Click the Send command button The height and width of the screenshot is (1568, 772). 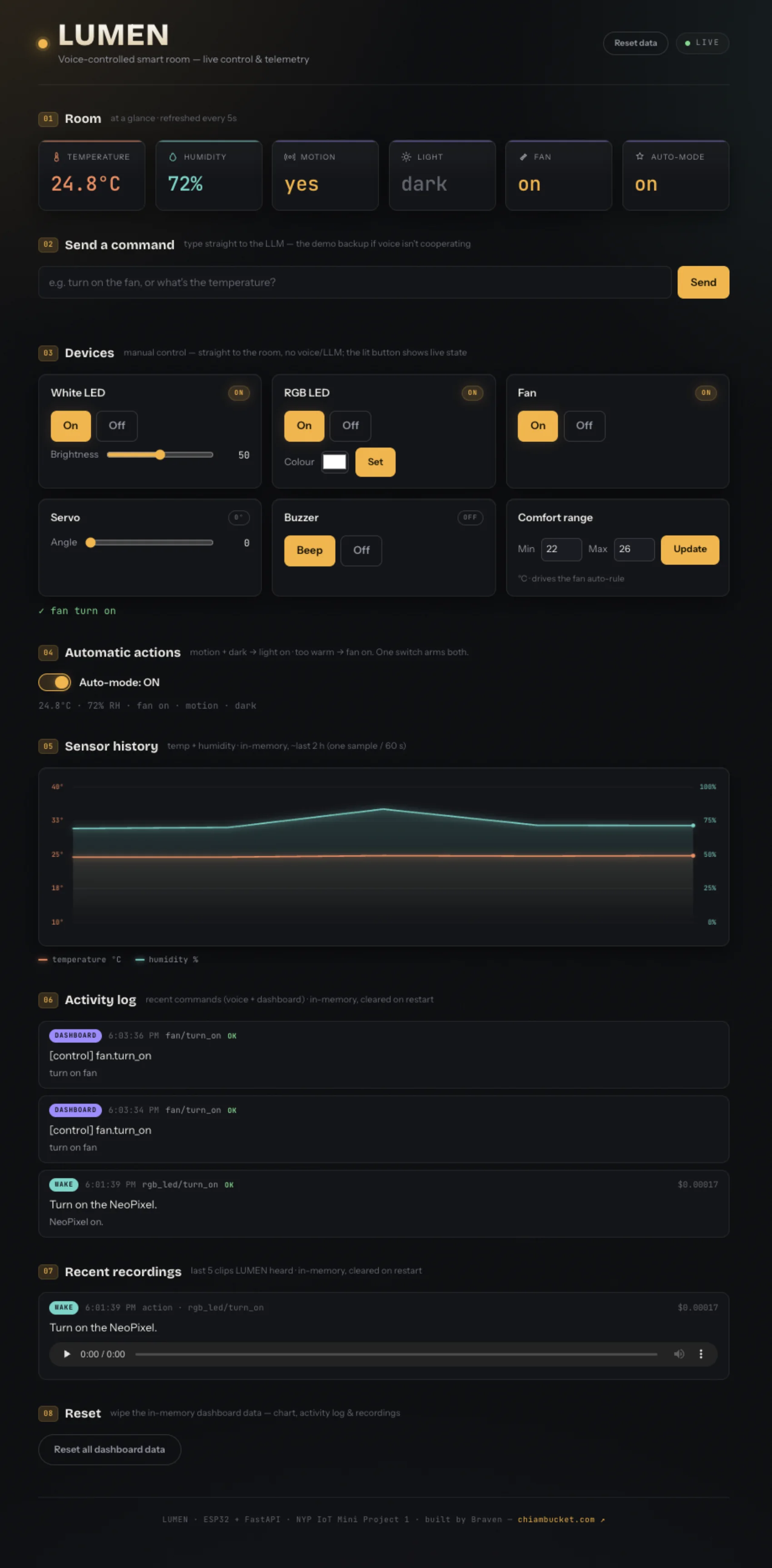tap(703, 282)
